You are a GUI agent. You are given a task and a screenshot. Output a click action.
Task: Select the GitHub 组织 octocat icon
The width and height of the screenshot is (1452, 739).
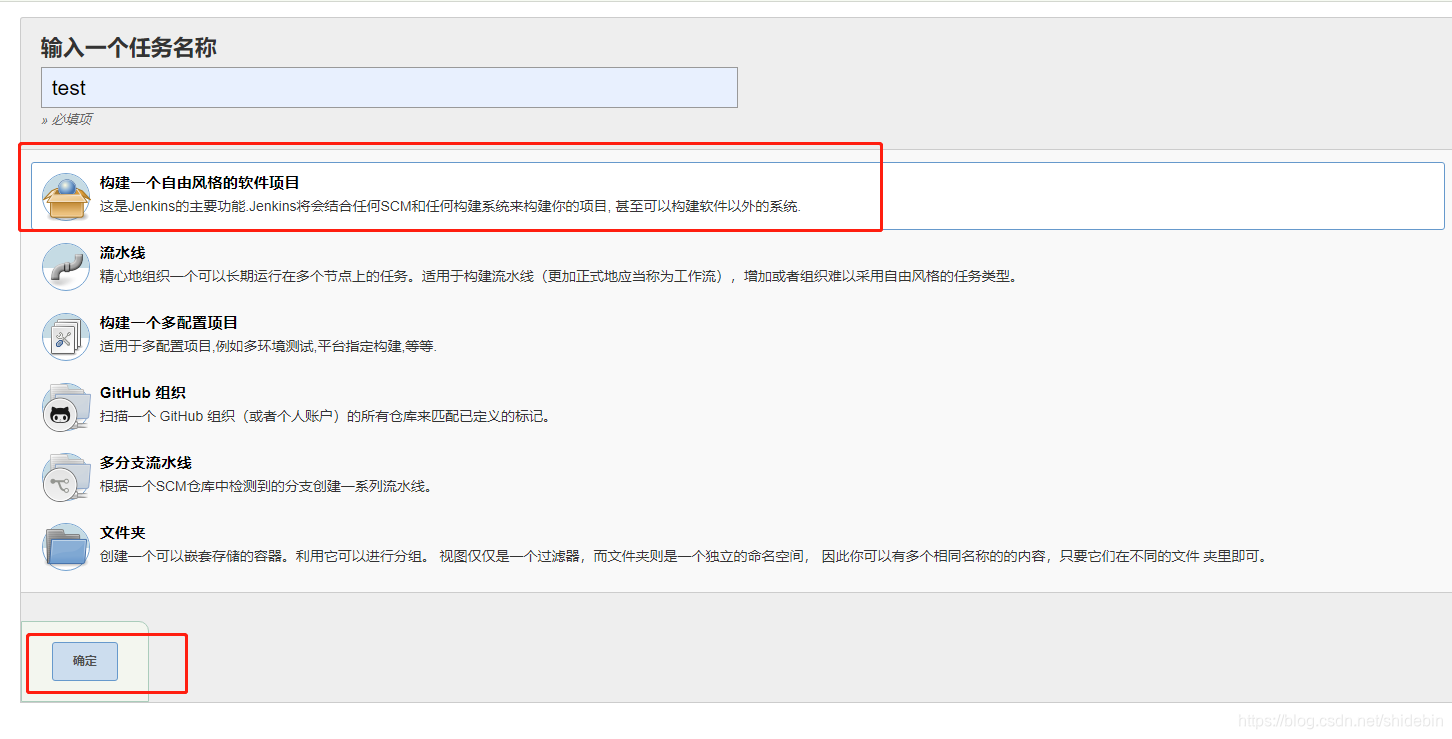coord(66,406)
